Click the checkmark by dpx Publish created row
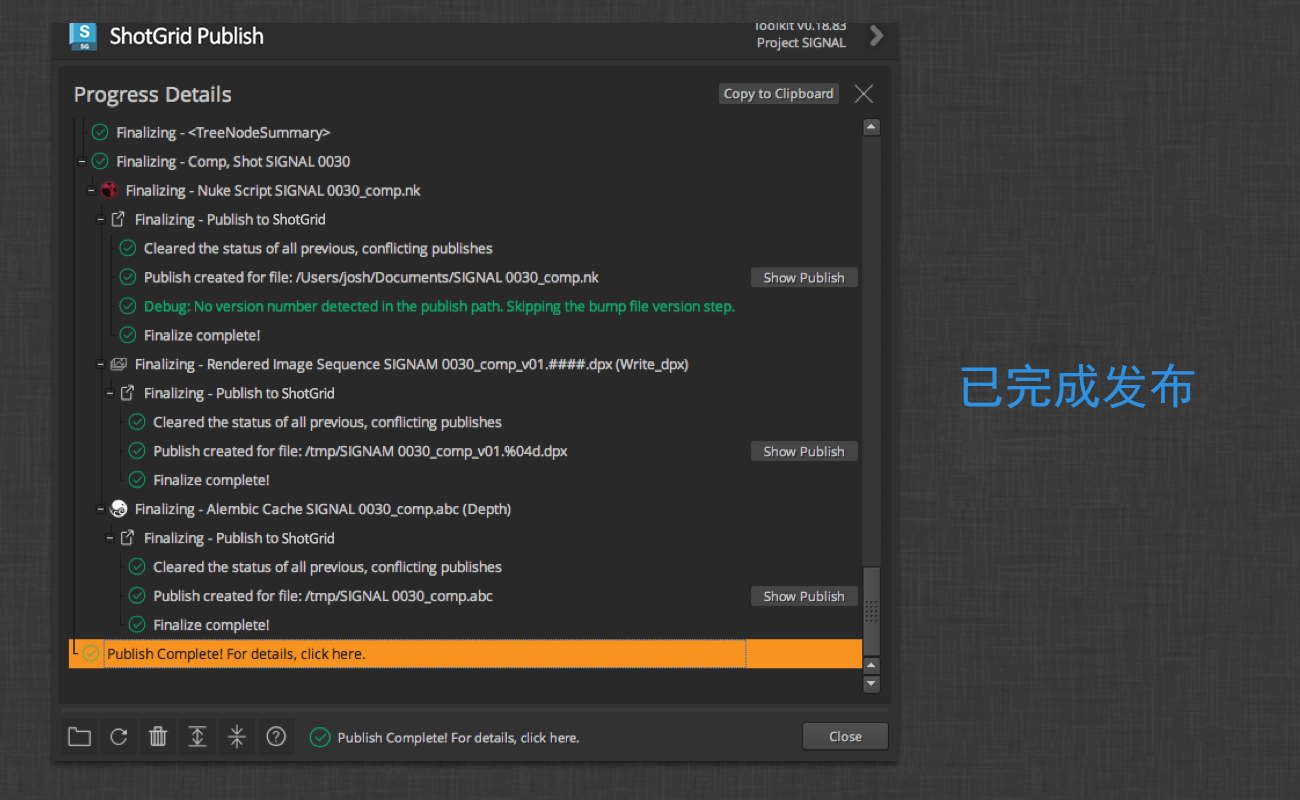 (137, 451)
